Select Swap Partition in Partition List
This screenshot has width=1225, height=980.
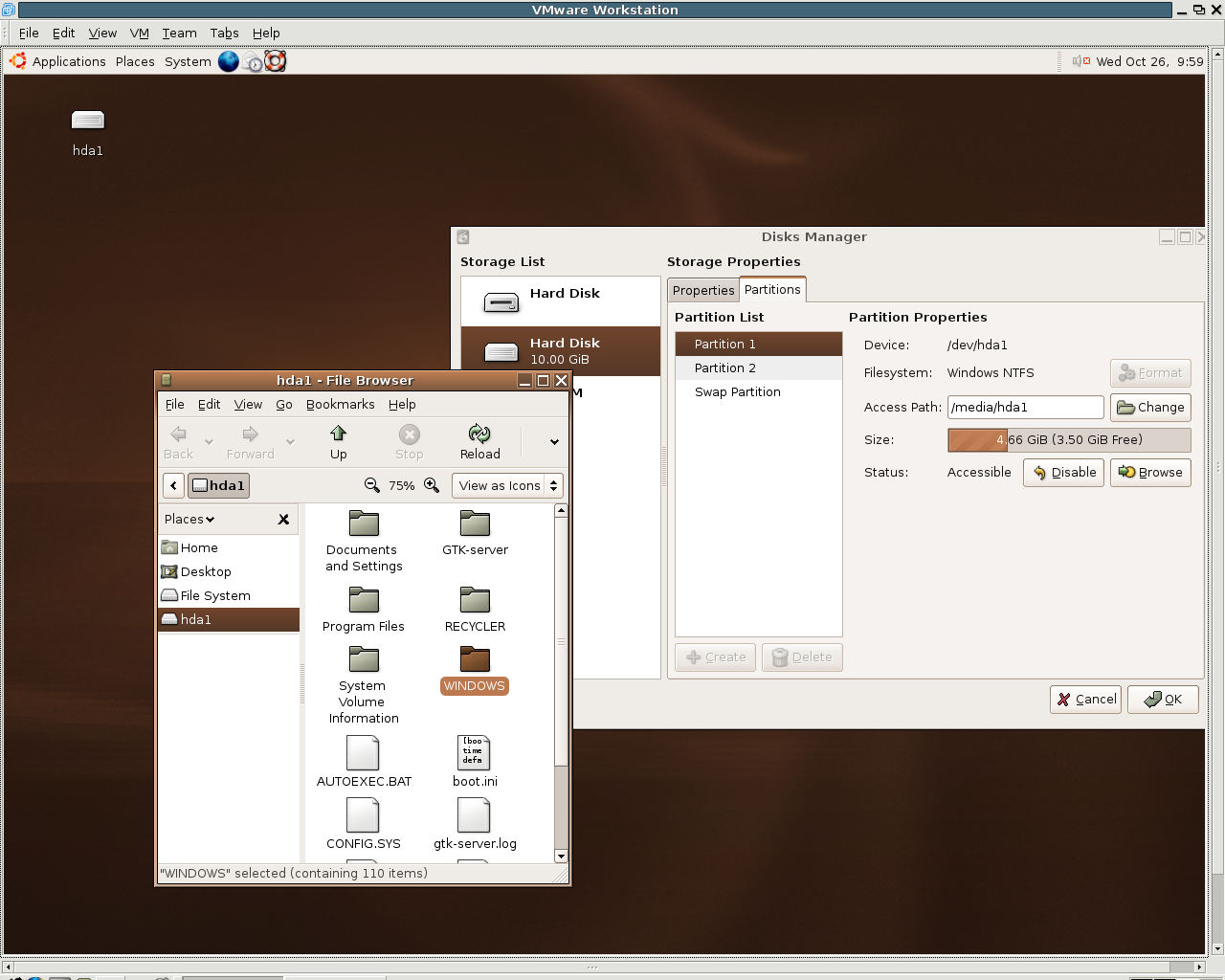(759, 391)
